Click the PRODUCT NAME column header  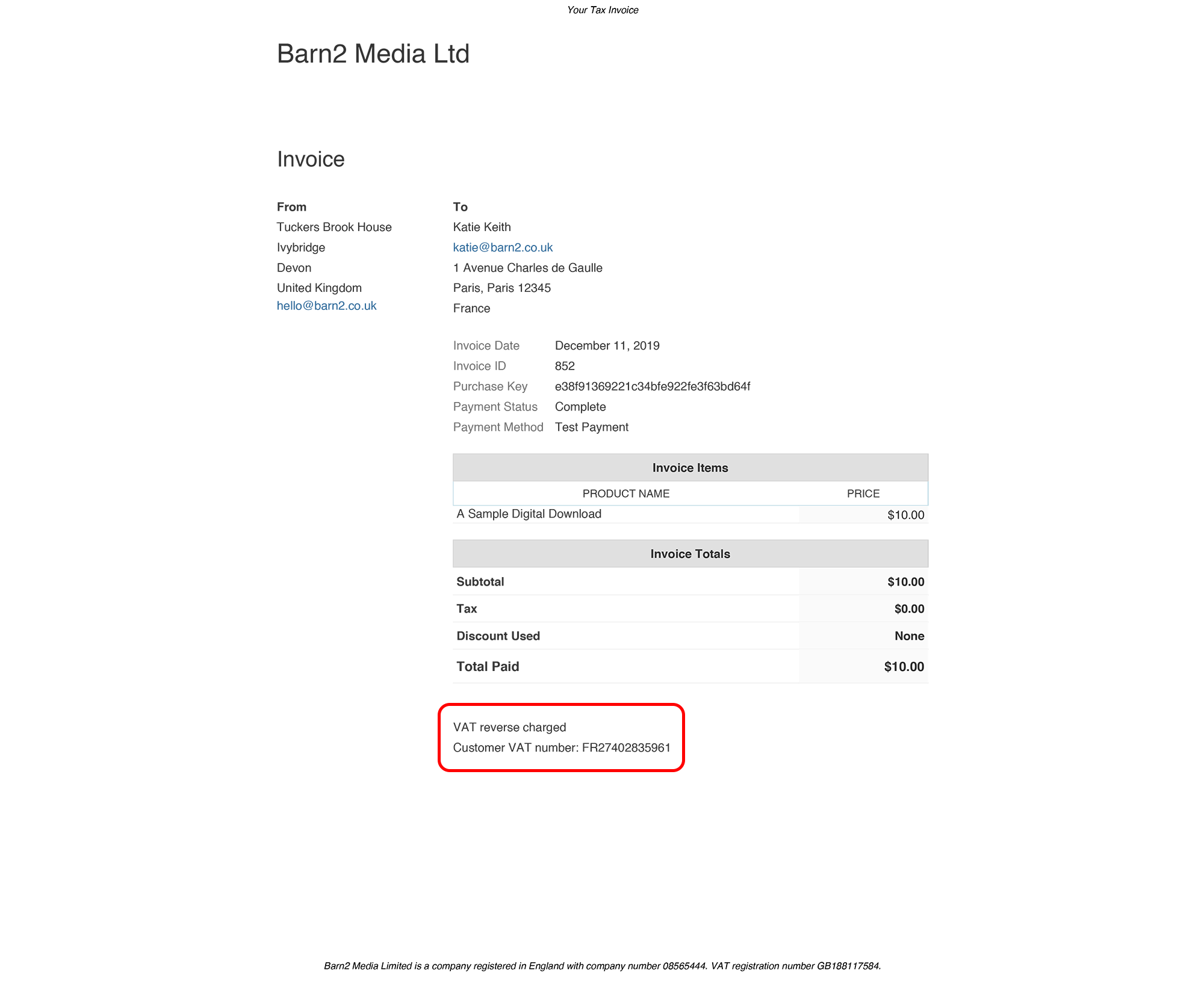625,493
